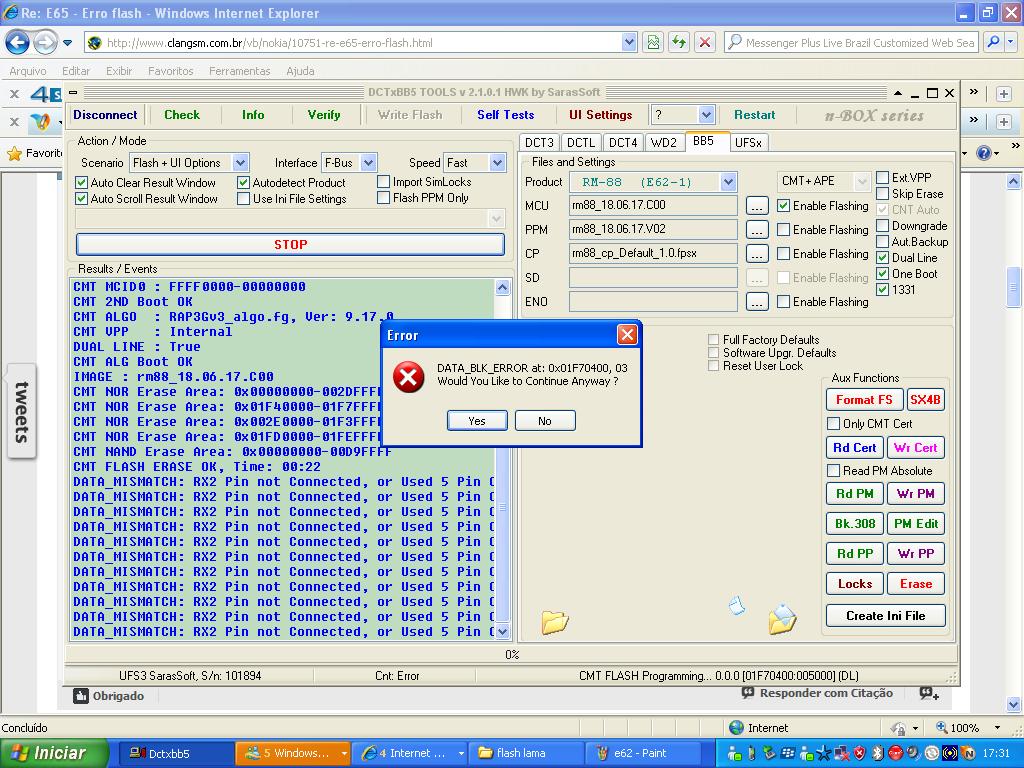Click Create Ini File button
The image size is (1024, 768).
click(886, 615)
